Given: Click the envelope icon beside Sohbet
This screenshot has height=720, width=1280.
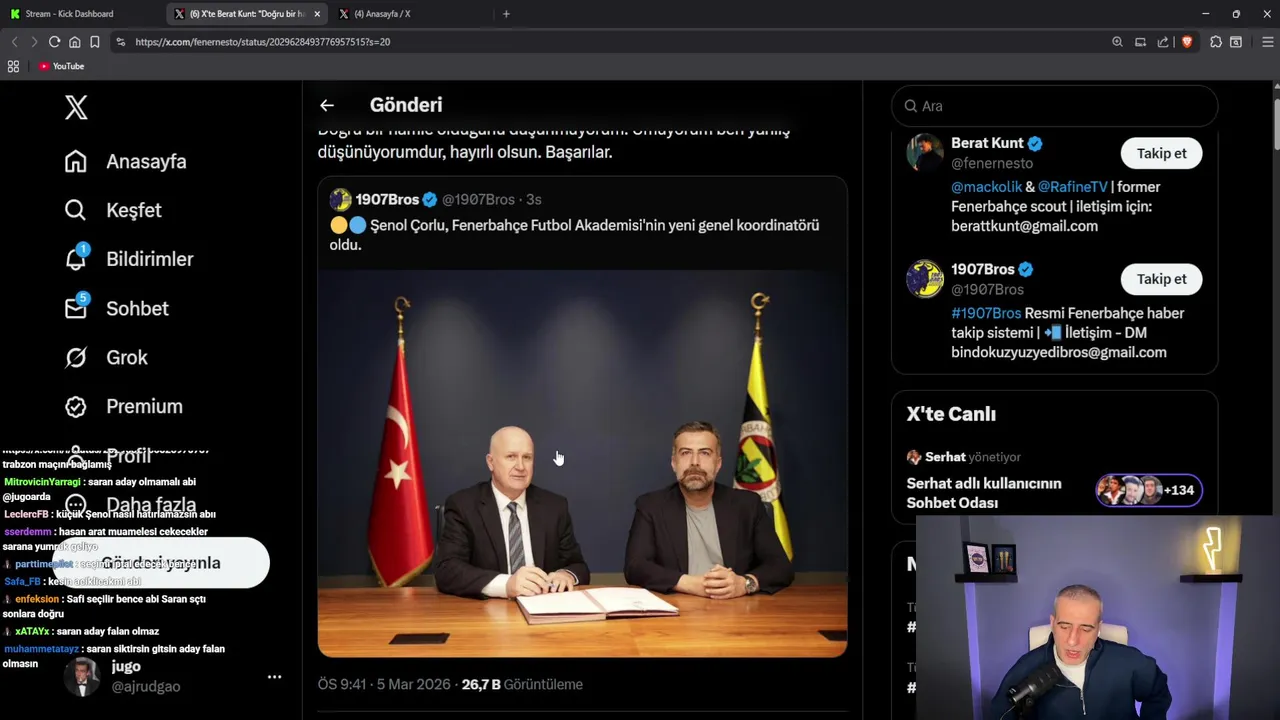Looking at the screenshot, I should pyautogui.click(x=76, y=308).
